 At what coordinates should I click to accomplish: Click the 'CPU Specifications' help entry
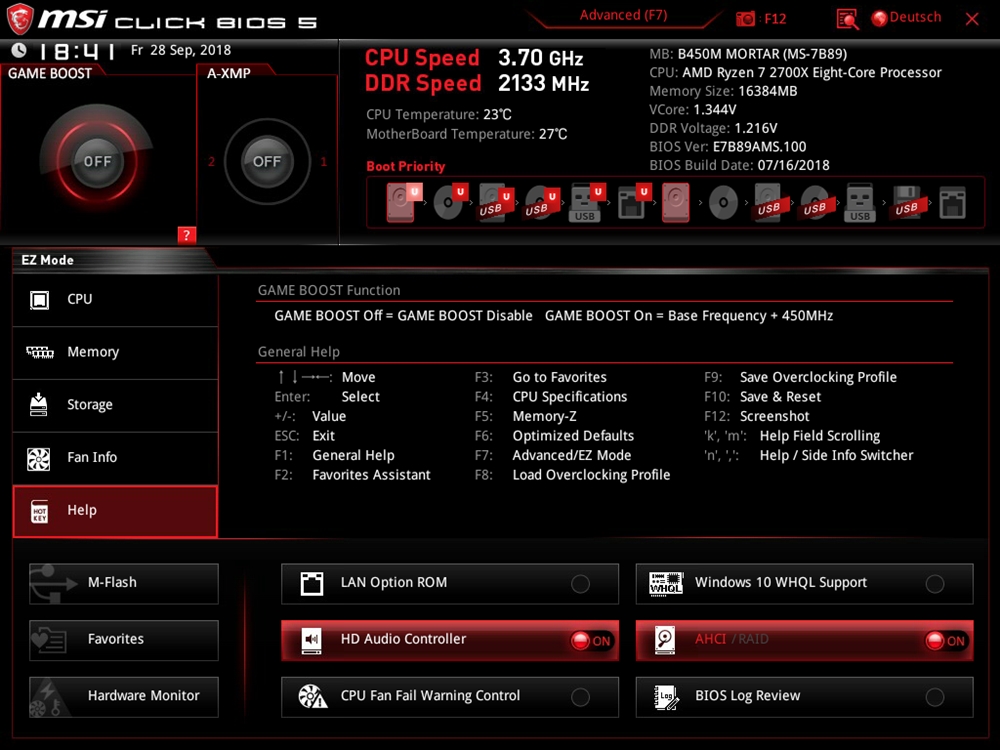[570, 397]
